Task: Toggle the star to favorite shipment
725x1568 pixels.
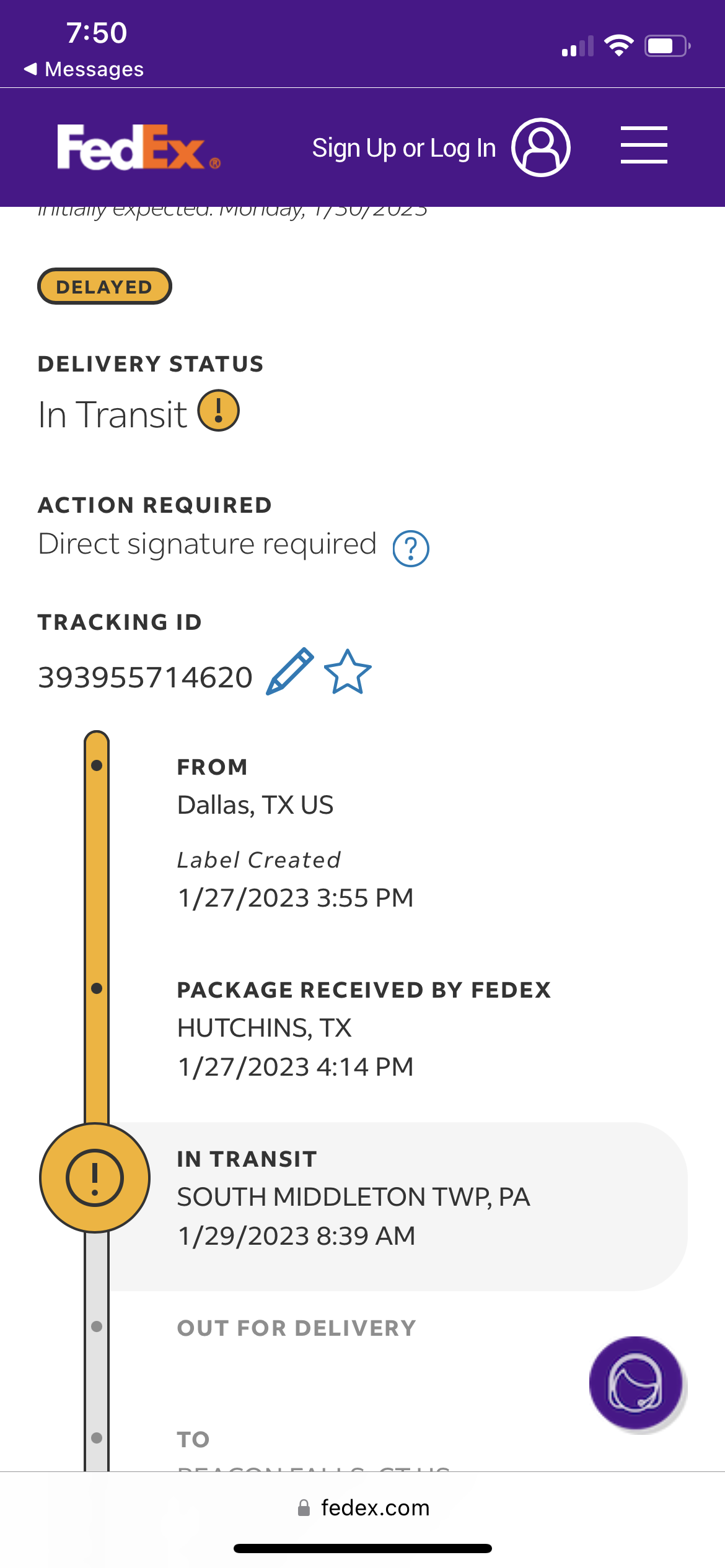Action: tap(348, 672)
